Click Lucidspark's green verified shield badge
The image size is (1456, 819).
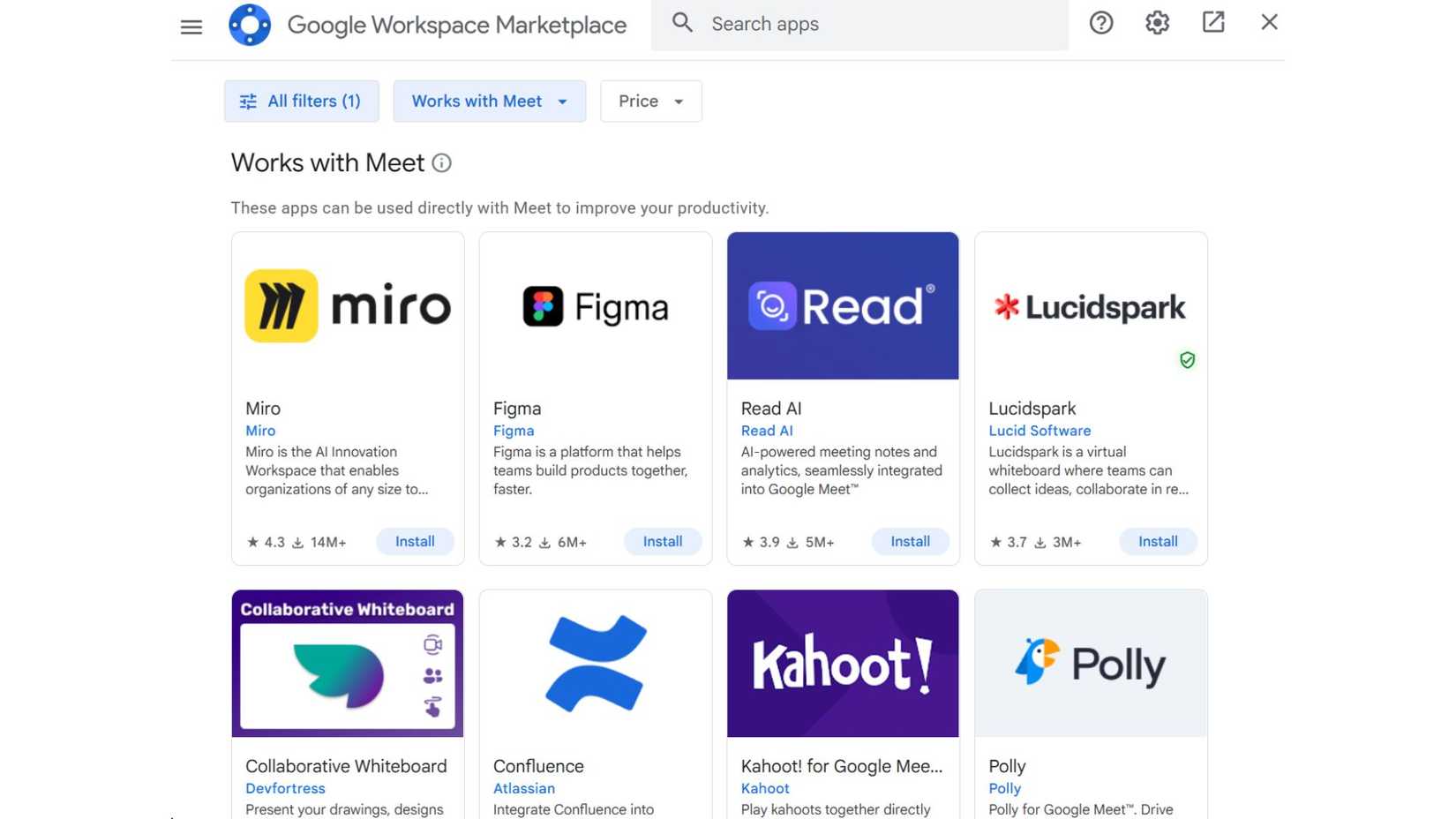(1187, 360)
